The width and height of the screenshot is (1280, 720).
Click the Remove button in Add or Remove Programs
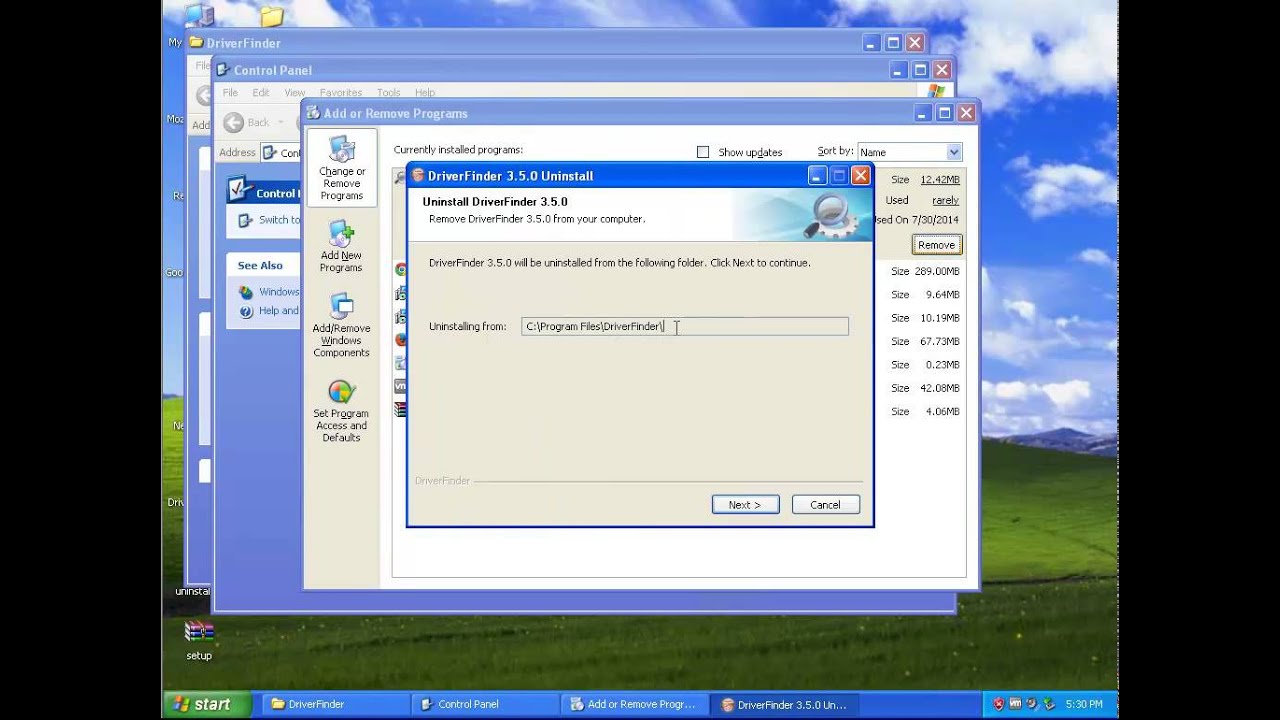pyautogui.click(x=936, y=245)
